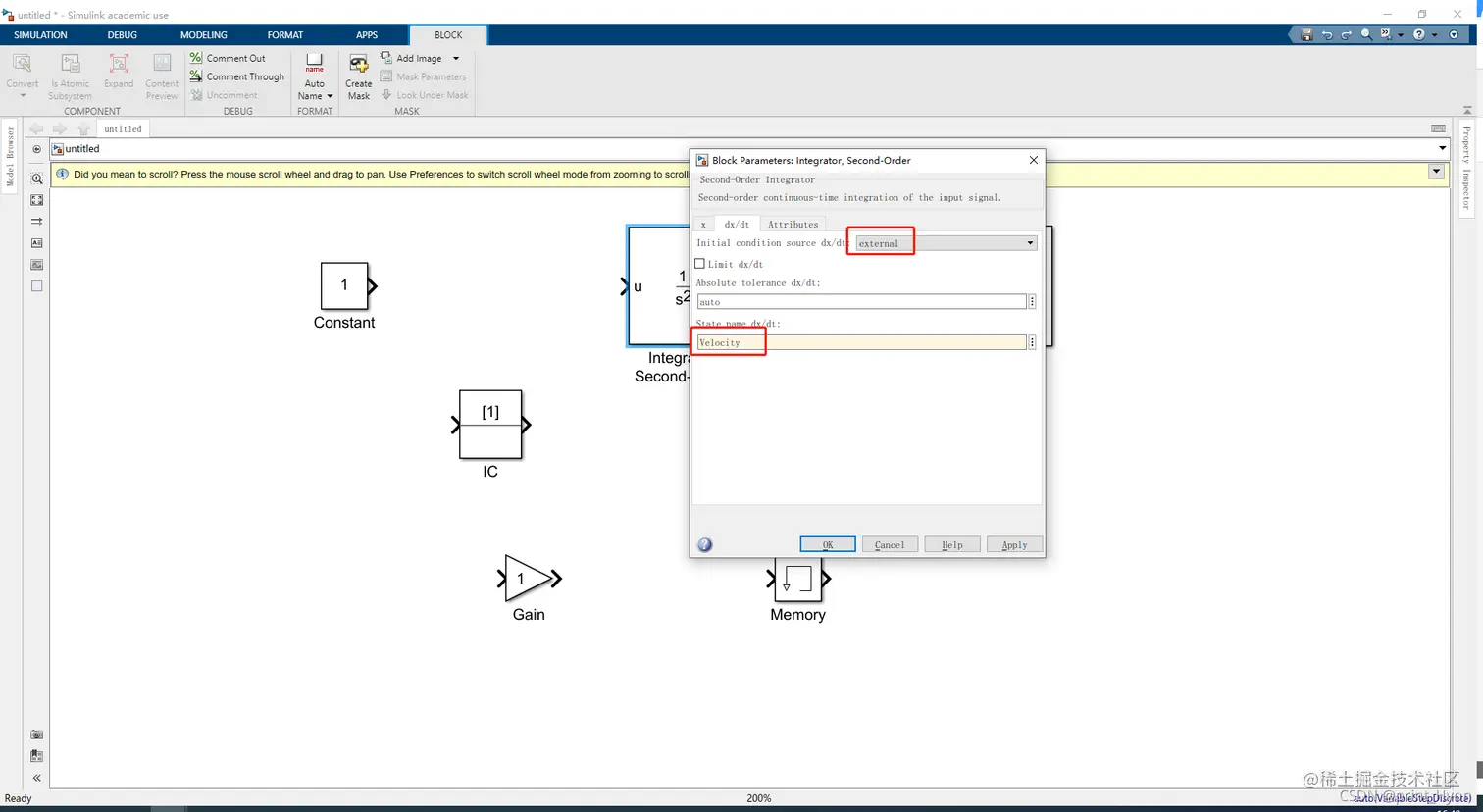Click the dialog help icon at bottom left

[704, 545]
